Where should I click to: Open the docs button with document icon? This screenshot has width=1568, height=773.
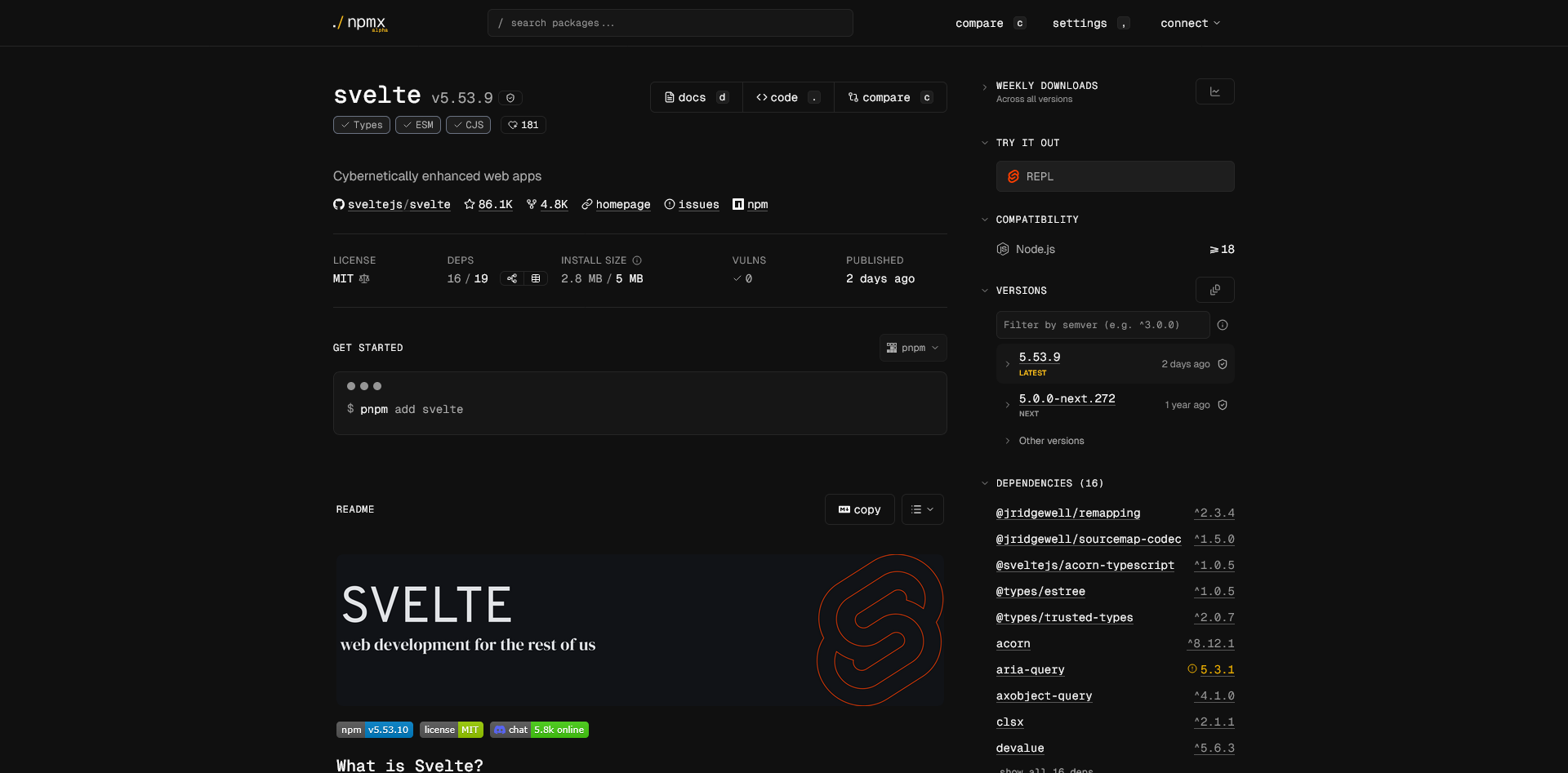697,97
